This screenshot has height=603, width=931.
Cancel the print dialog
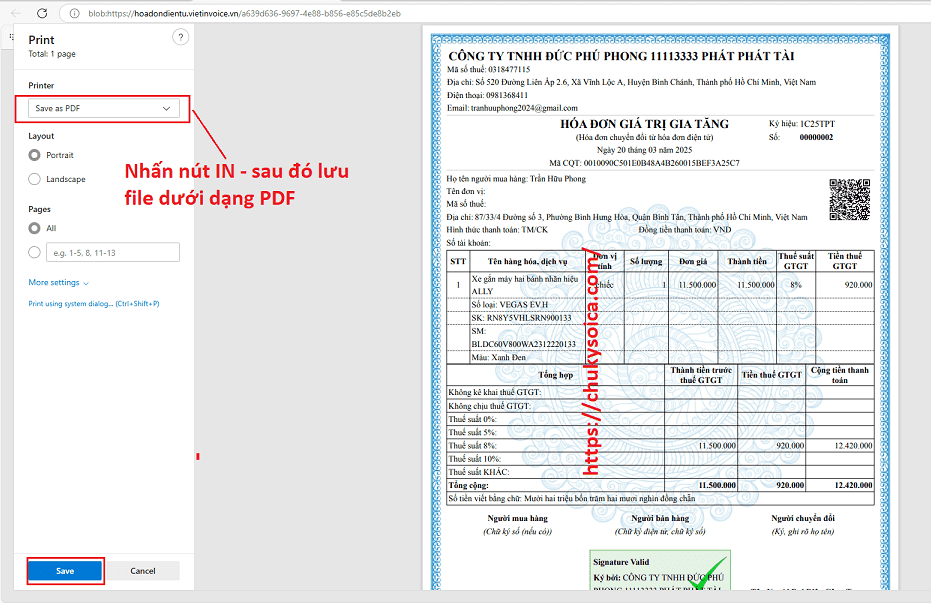142,570
